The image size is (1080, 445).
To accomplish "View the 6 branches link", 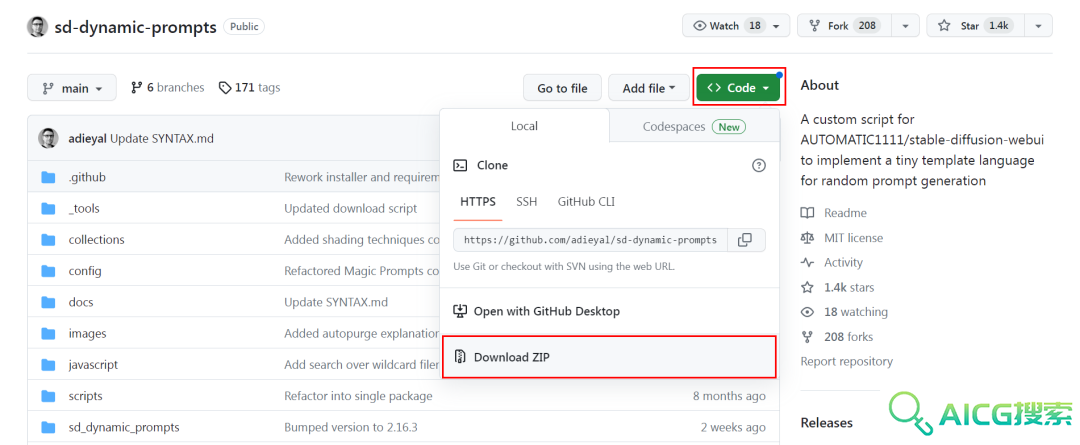I will click(x=167, y=87).
